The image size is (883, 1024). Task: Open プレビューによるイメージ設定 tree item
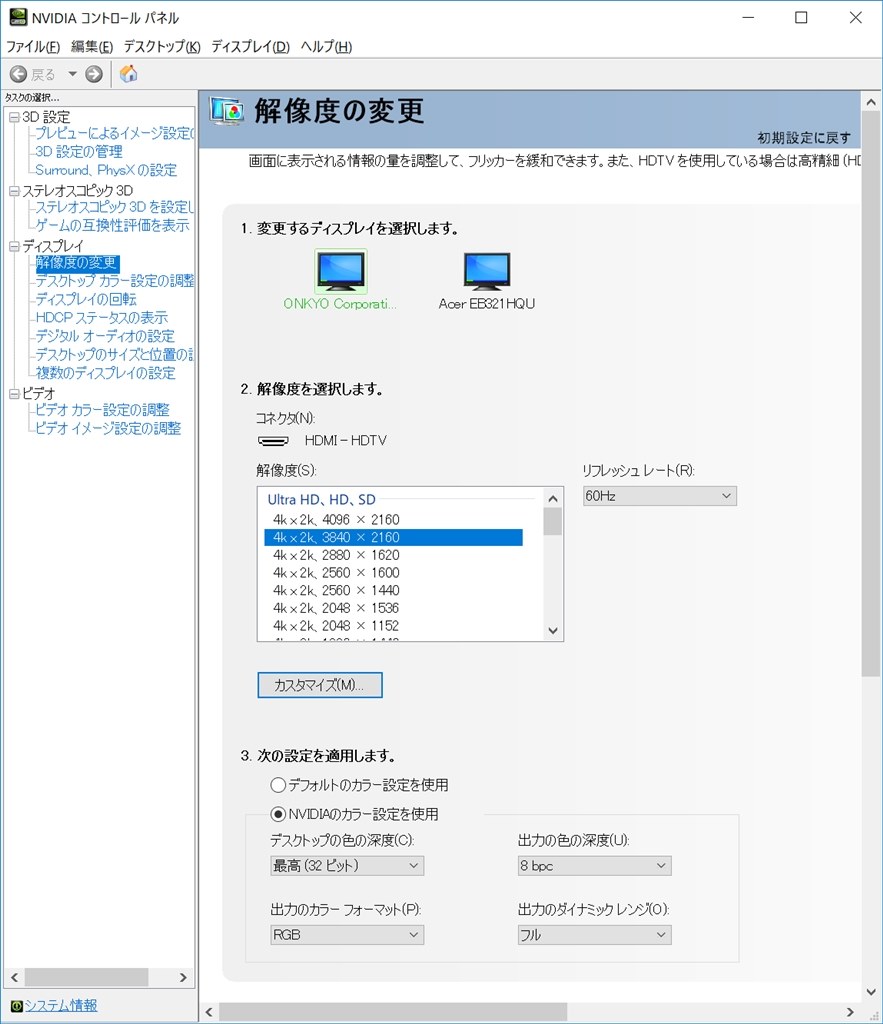click(x=114, y=133)
